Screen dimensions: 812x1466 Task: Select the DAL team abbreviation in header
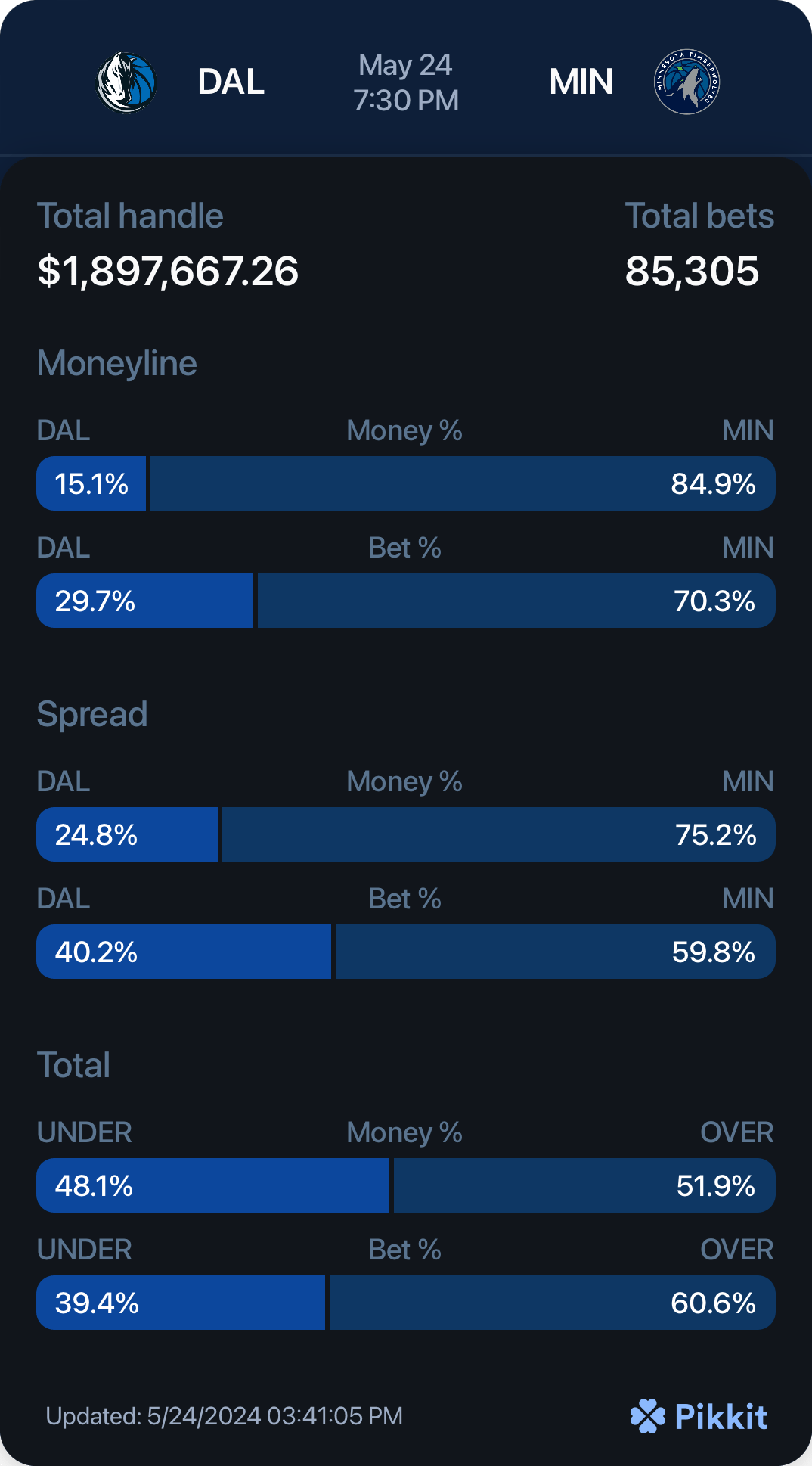click(231, 82)
